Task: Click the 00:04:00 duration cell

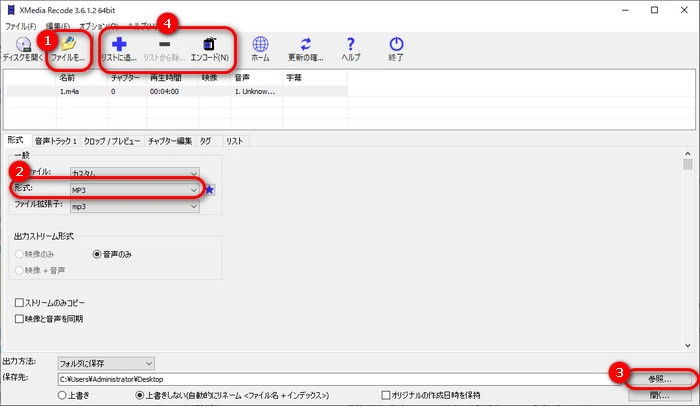Action: point(164,91)
